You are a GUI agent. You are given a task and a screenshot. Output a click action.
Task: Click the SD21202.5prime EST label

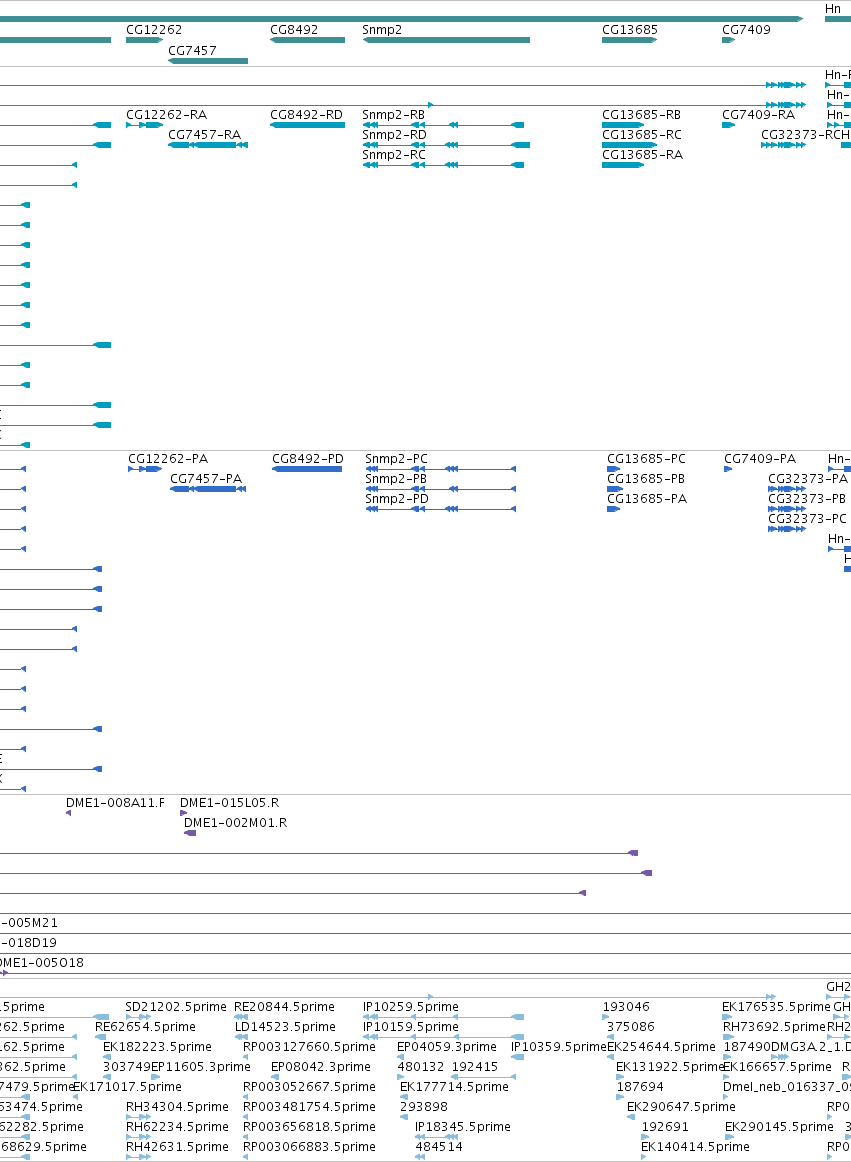pyautogui.click(x=176, y=1007)
